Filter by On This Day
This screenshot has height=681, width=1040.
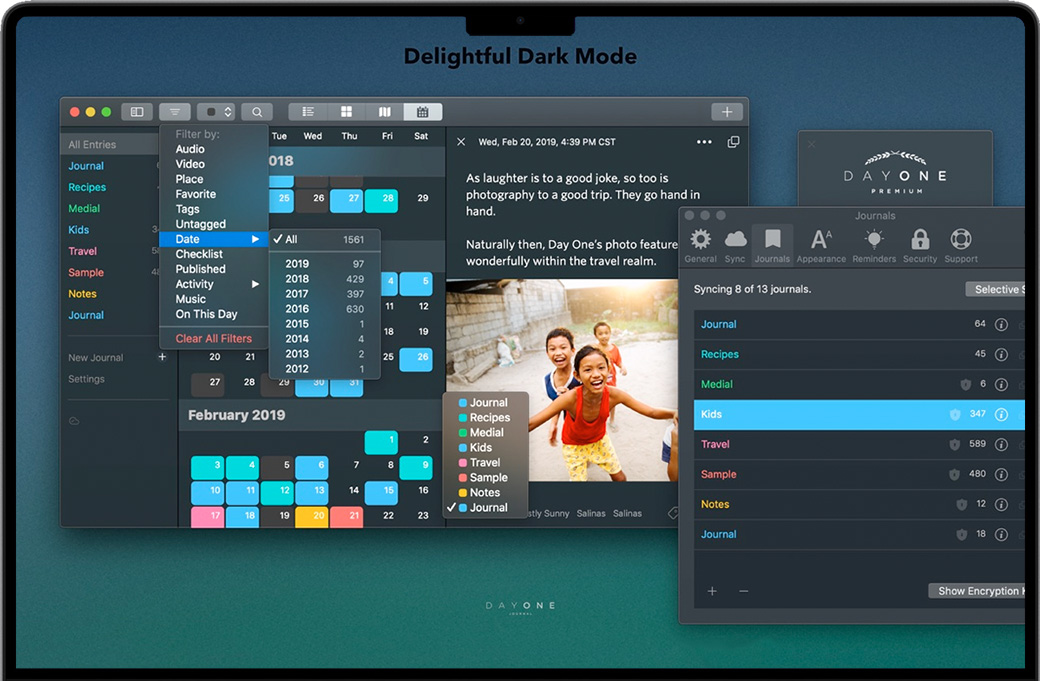206,314
